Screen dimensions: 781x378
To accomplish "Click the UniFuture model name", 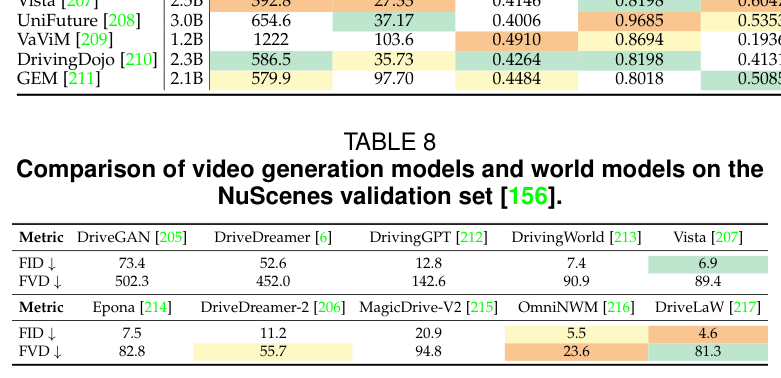I will 57,21.
